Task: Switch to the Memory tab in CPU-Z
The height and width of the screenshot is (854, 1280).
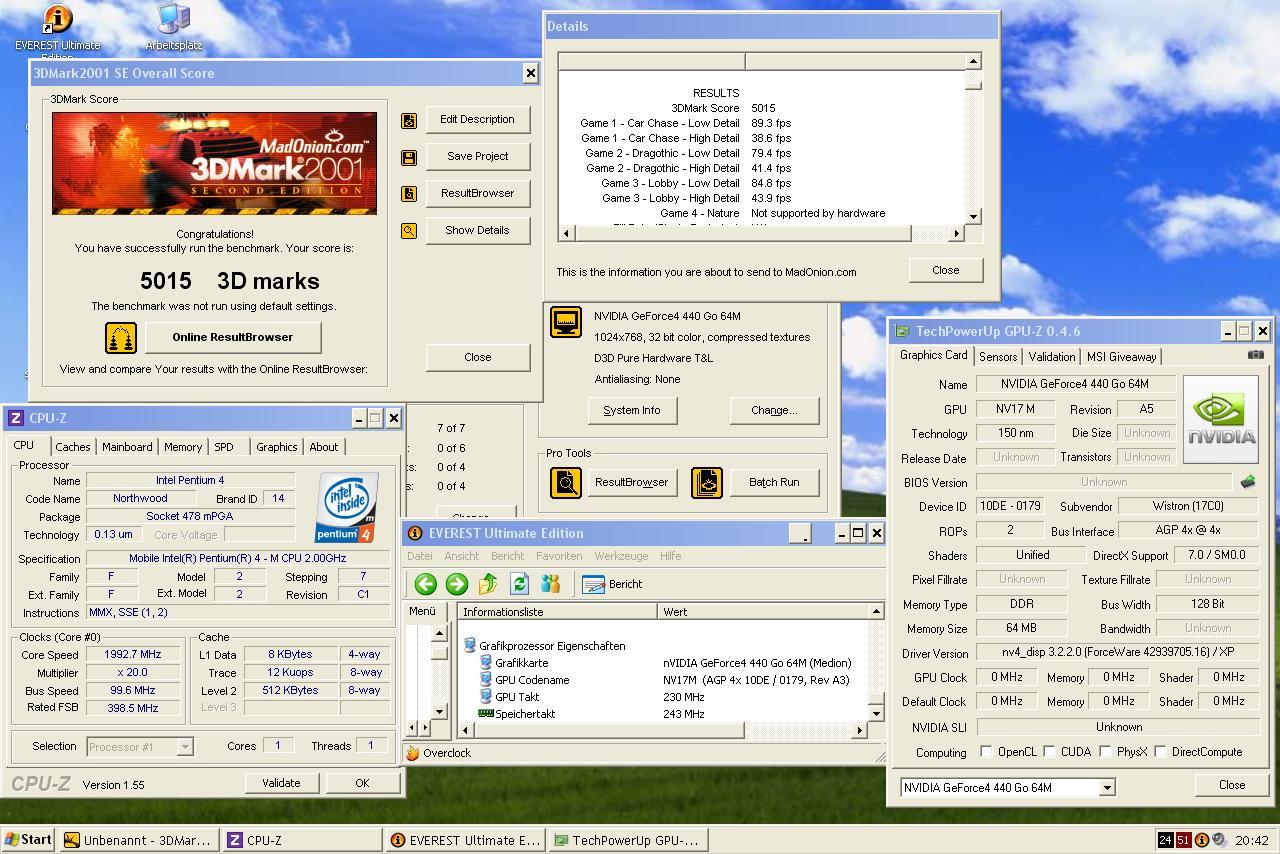Action: click(183, 447)
